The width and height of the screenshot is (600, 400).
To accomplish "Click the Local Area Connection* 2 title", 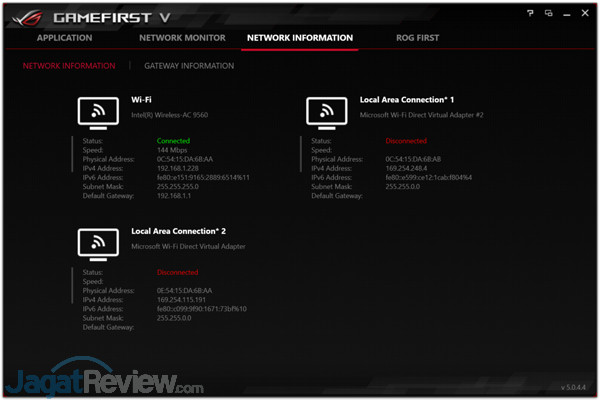I will [x=179, y=232].
